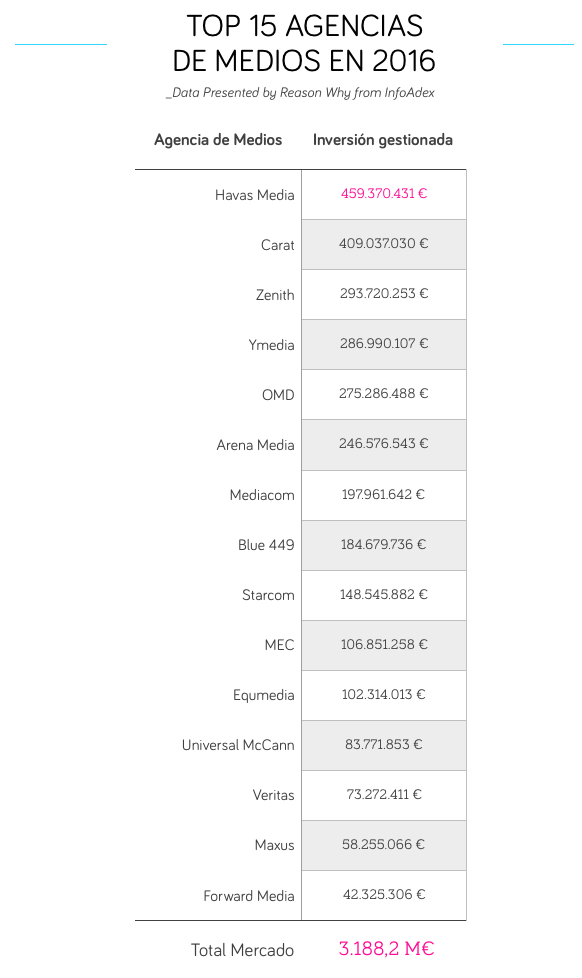Select the Maxus investment cell
Viewport: 582px width, 978px height.
coord(384,845)
